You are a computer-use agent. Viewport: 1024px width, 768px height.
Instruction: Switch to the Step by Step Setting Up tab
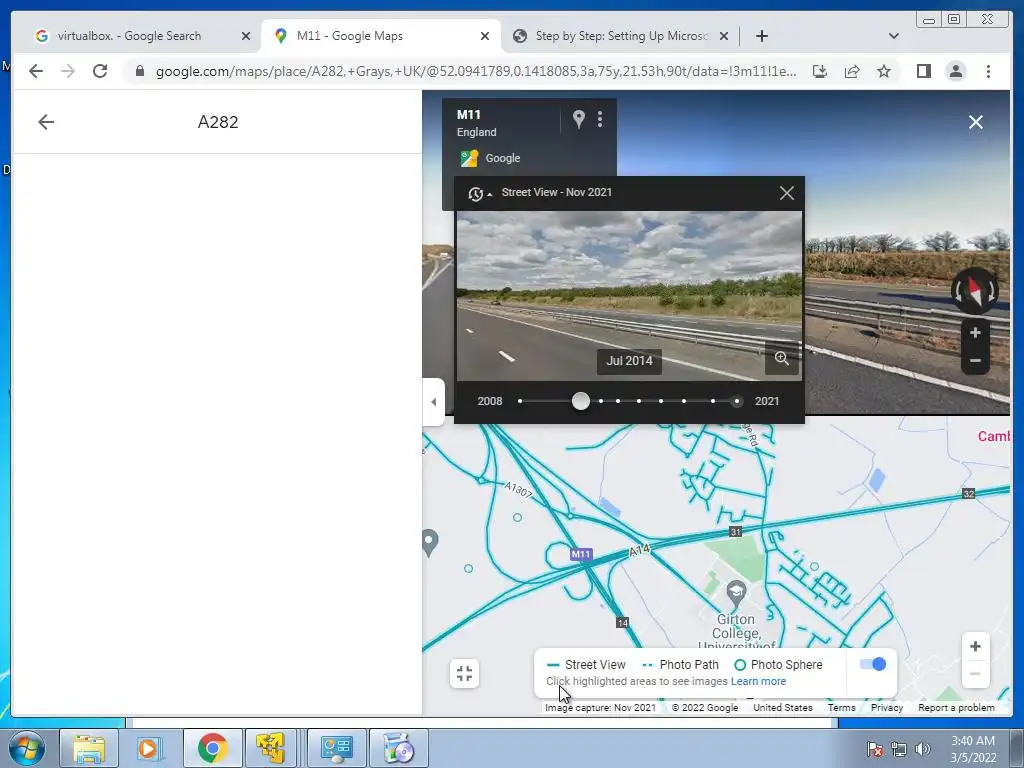pos(620,36)
